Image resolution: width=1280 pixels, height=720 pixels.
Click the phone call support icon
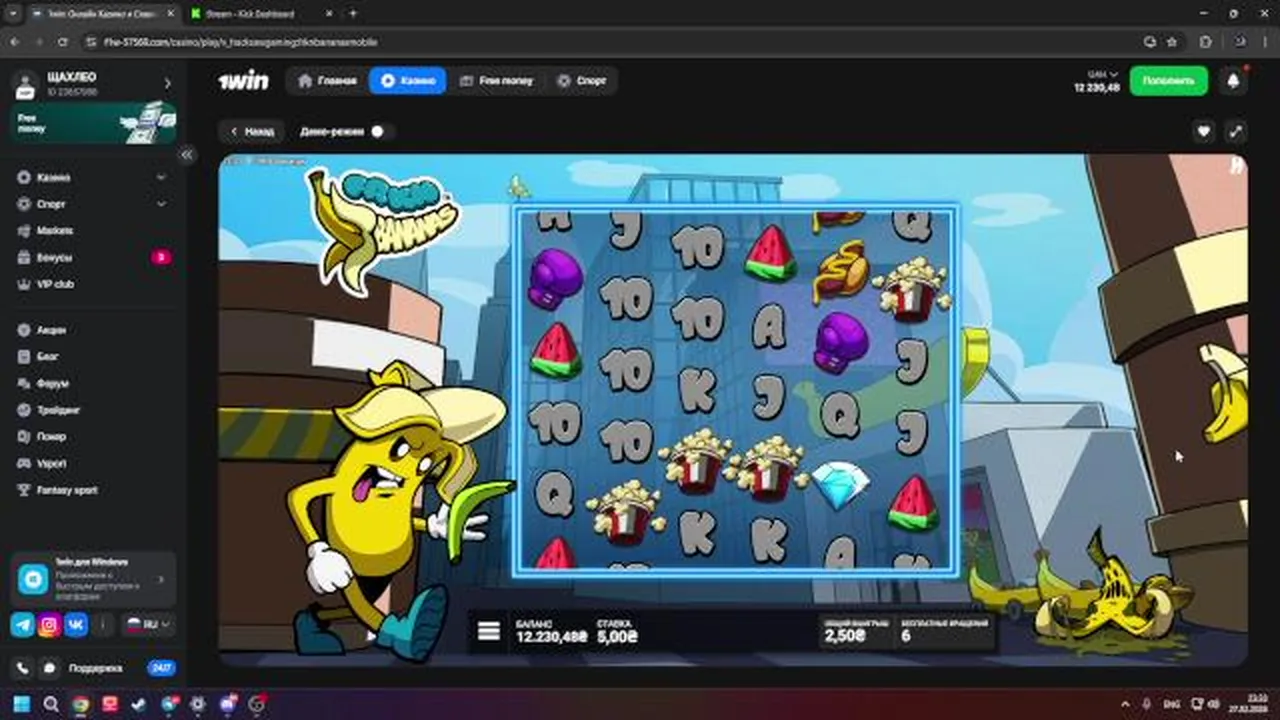pyautogui.click(x=22, y=667)
